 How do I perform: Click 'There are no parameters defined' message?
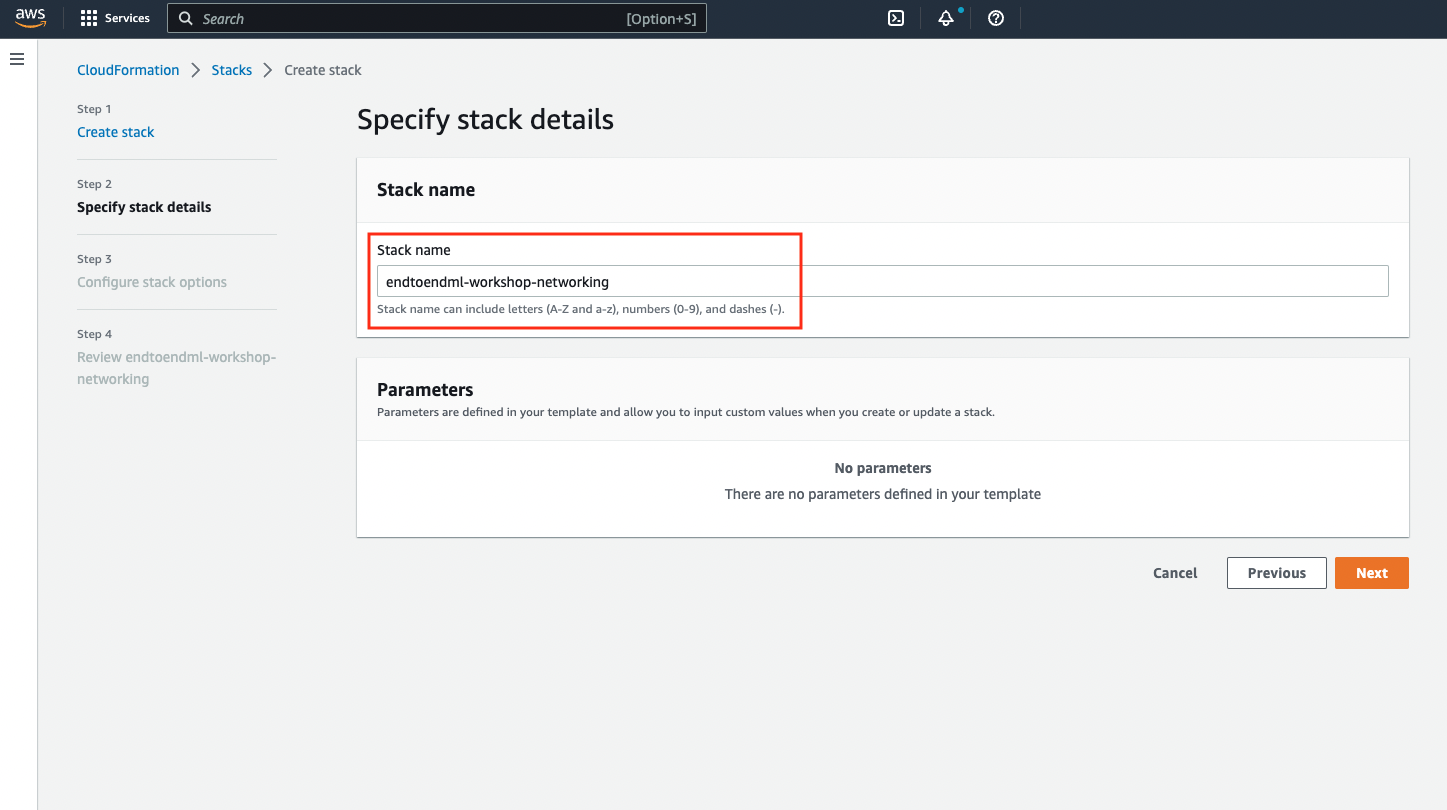(883, 494)
